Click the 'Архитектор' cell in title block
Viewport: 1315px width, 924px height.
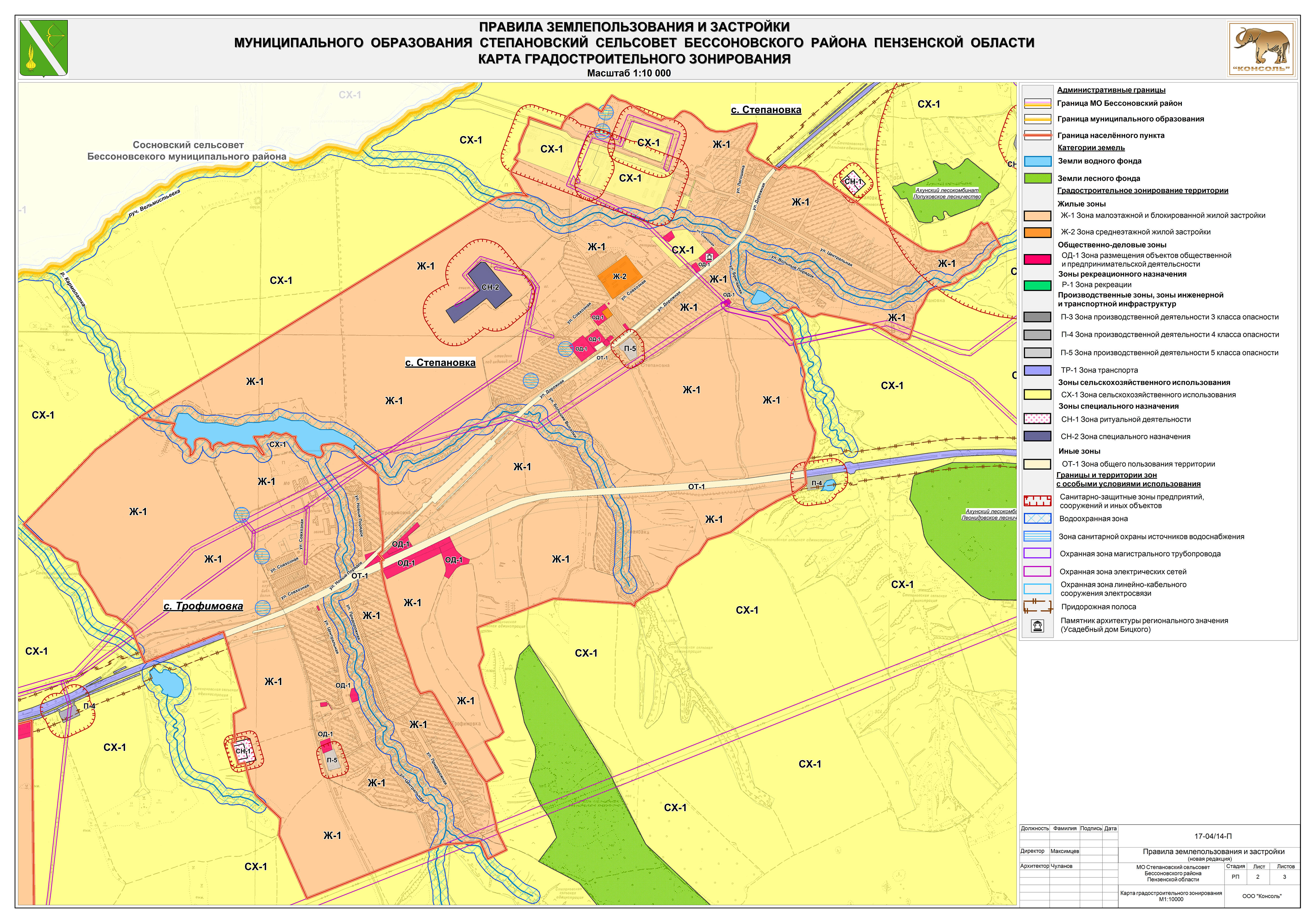point(1034,866)
